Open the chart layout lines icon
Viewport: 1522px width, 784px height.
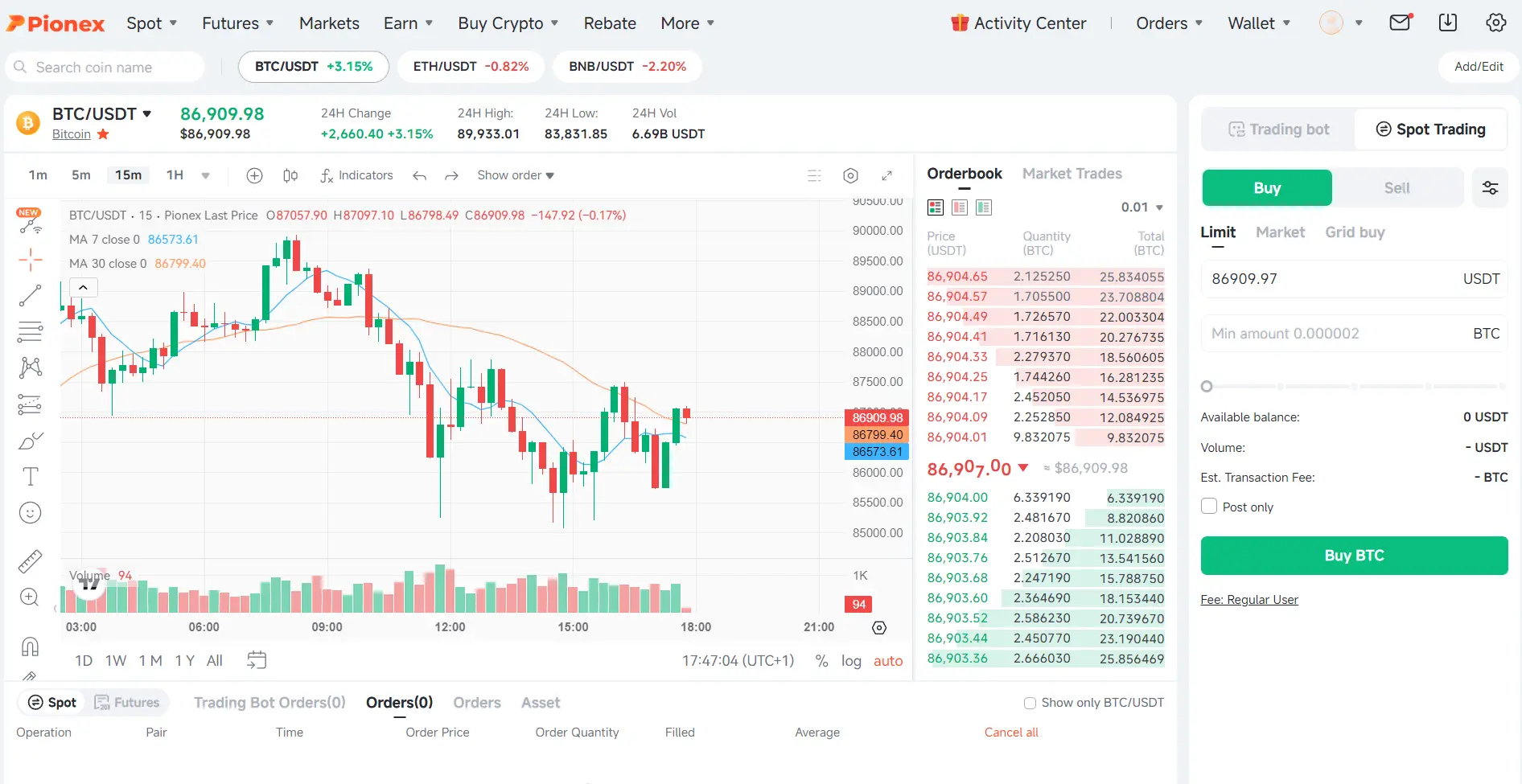coord(814,175)
